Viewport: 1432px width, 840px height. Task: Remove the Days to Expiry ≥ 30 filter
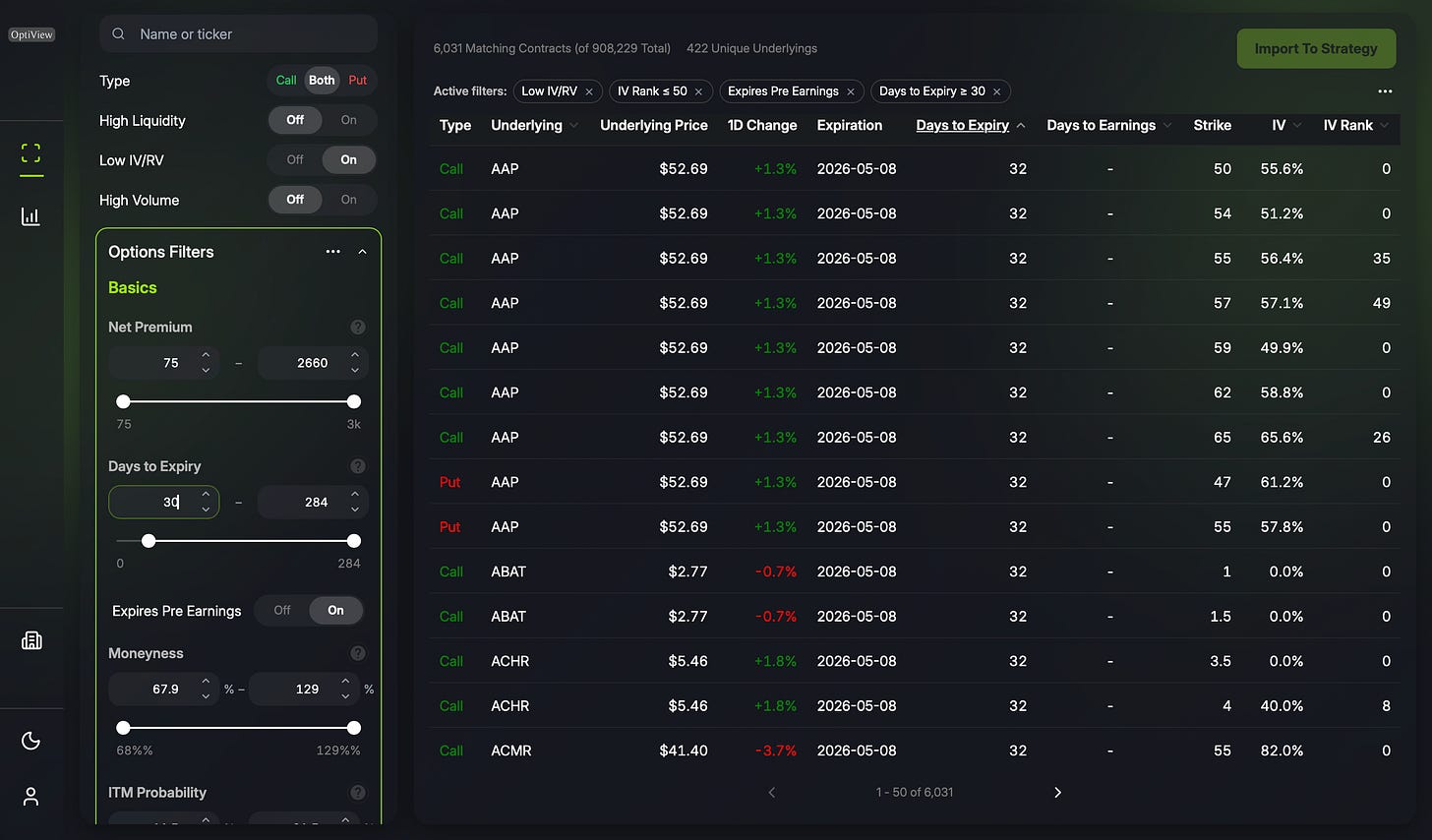click(x=996, y=91)
